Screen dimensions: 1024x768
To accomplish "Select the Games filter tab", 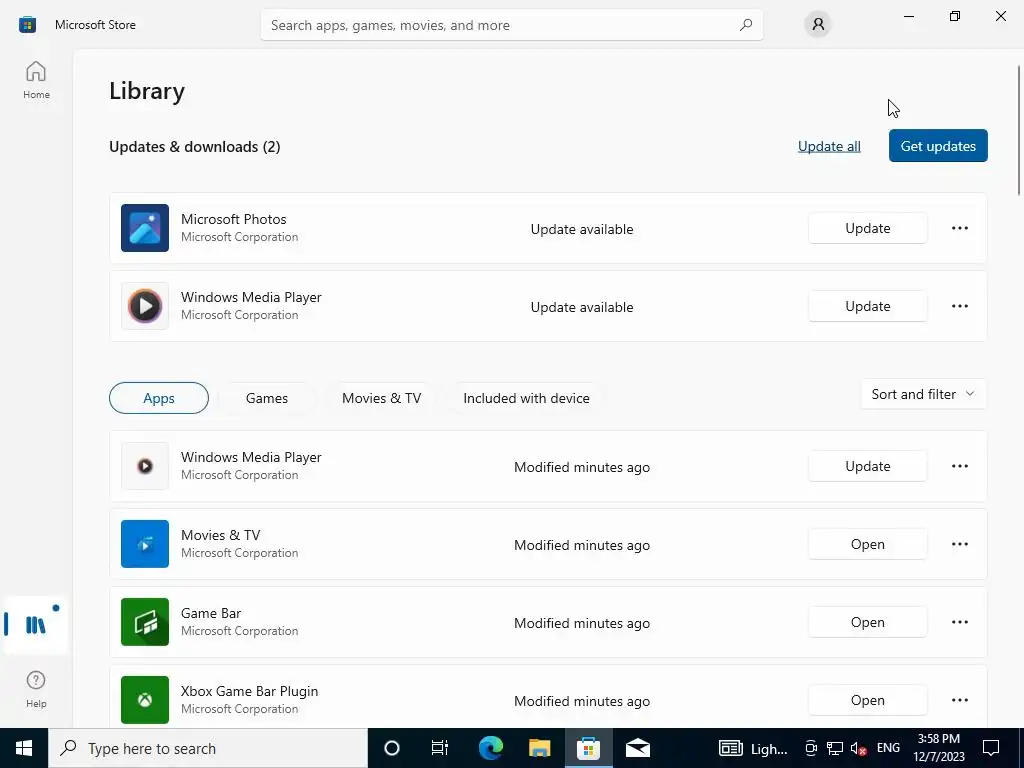I will [266, 398].
